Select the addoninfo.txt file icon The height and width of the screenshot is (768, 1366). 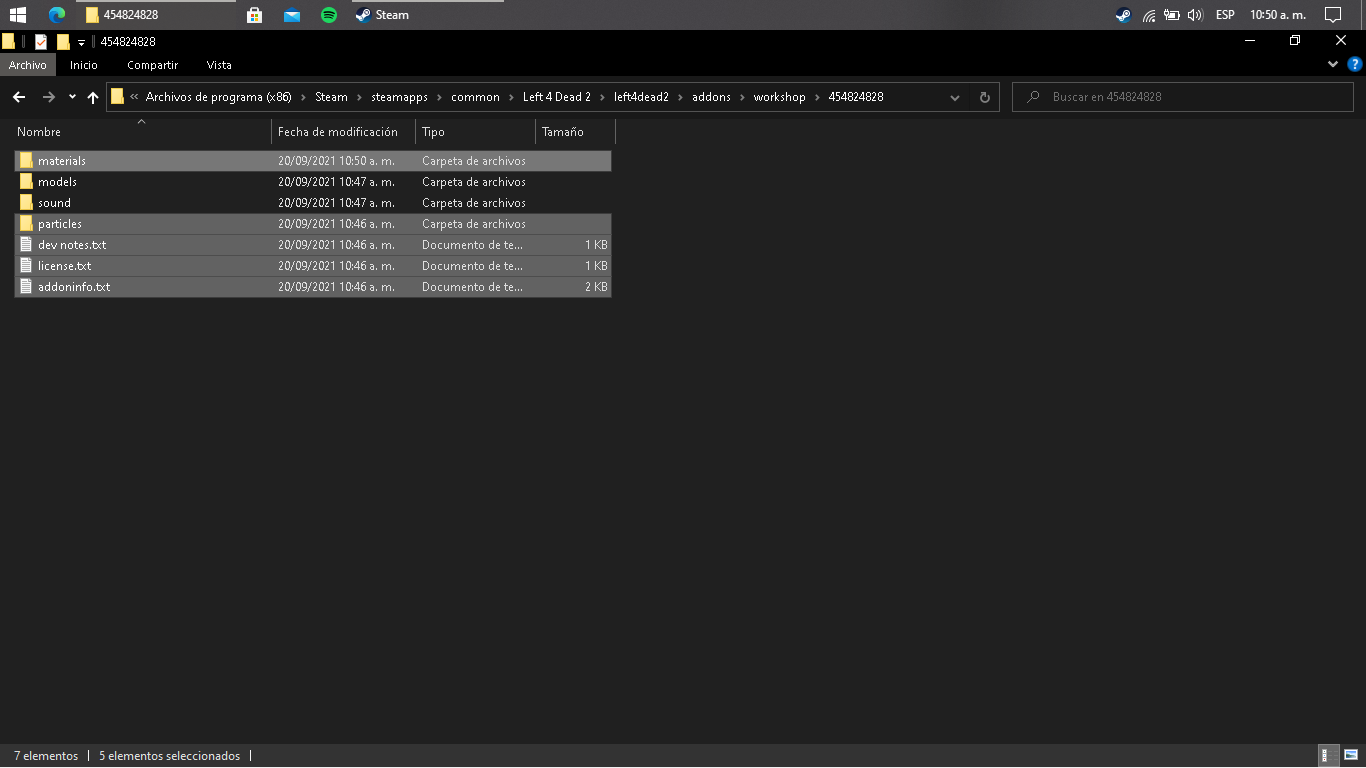(x=27, y=287)
